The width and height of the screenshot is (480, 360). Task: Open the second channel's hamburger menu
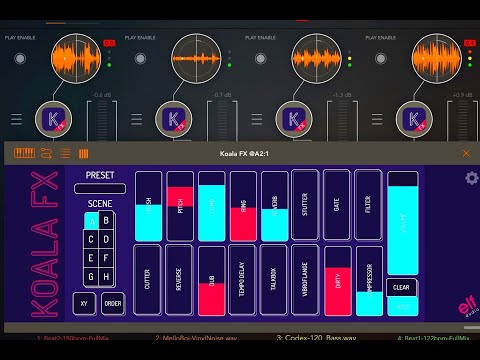pos(136,119)
